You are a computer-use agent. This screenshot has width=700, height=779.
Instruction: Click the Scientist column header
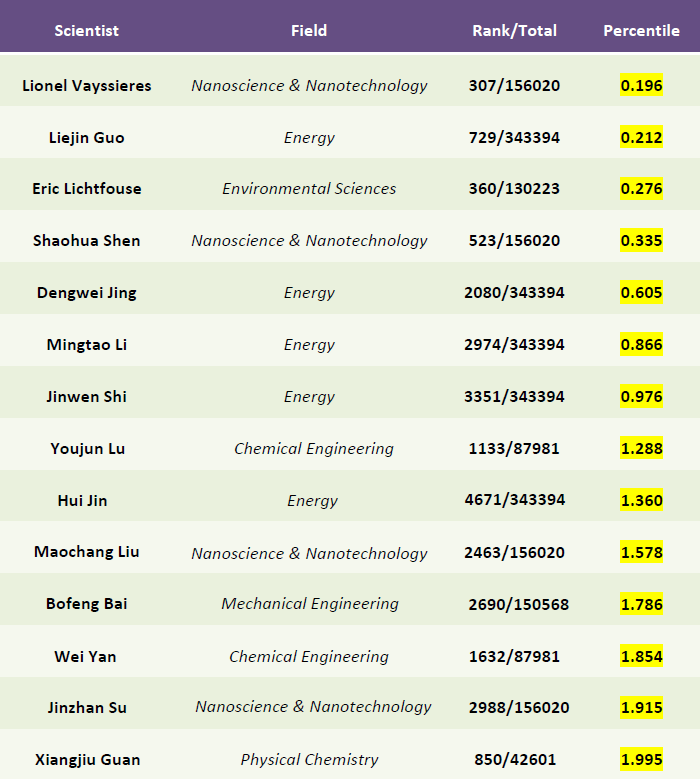coord(86,30)
